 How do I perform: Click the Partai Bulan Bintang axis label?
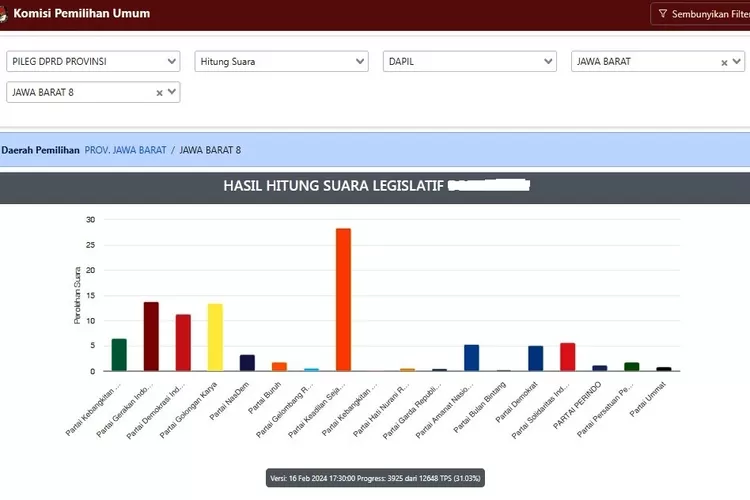[x=479, y=407]
